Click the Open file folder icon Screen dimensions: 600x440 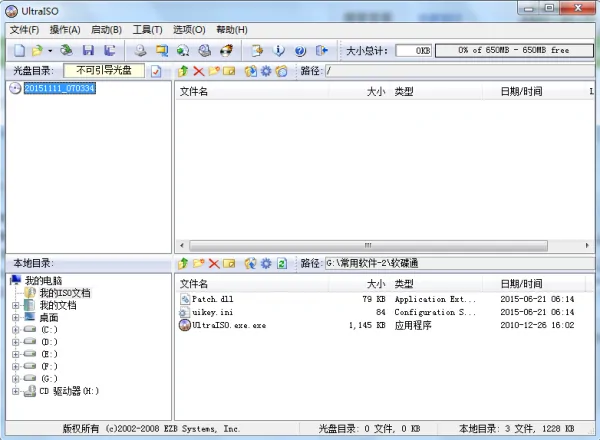point(37,51)
